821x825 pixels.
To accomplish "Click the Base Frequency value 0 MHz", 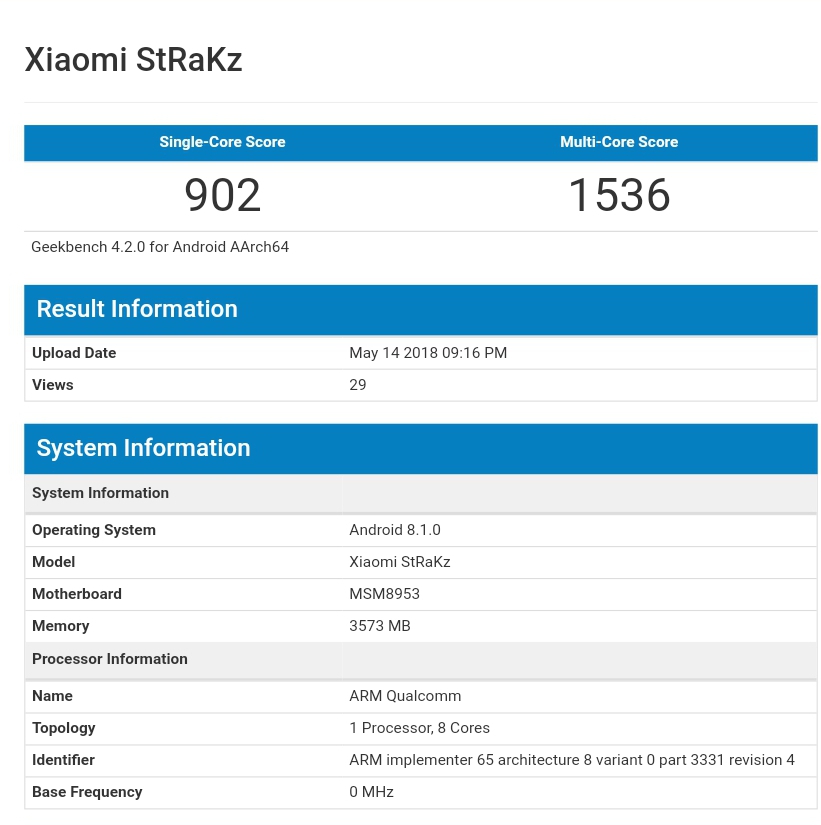I will tap(372, 792).
